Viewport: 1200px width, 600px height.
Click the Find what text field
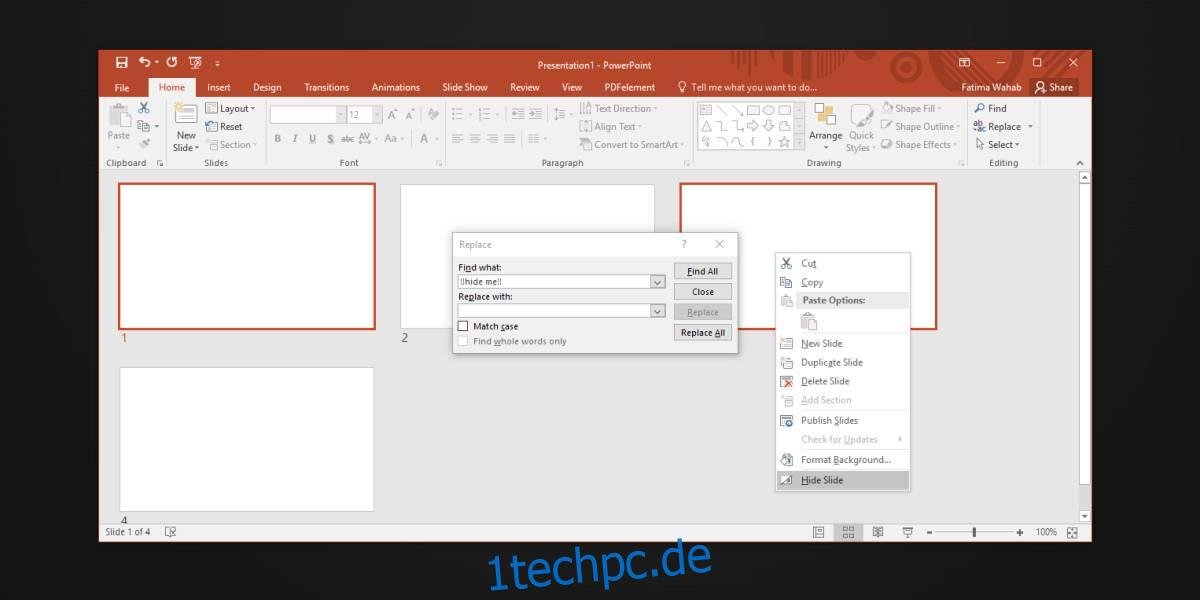tap(554, 282)
